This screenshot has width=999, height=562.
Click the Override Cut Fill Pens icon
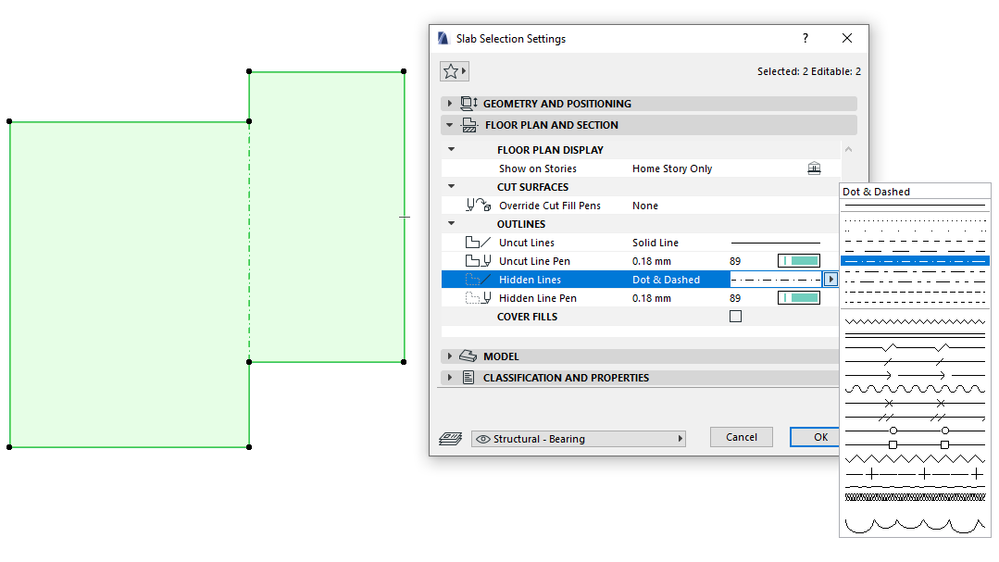(x=478, y=205)
